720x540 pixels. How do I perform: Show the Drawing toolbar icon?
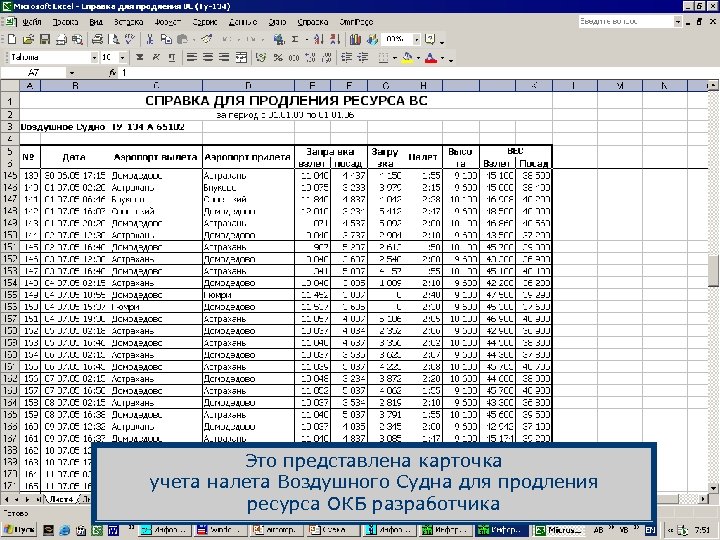tap(371, 39)
